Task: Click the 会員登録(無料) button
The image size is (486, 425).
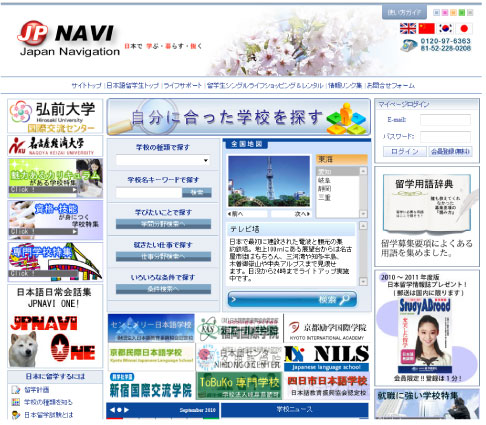Action: [450, 152]
